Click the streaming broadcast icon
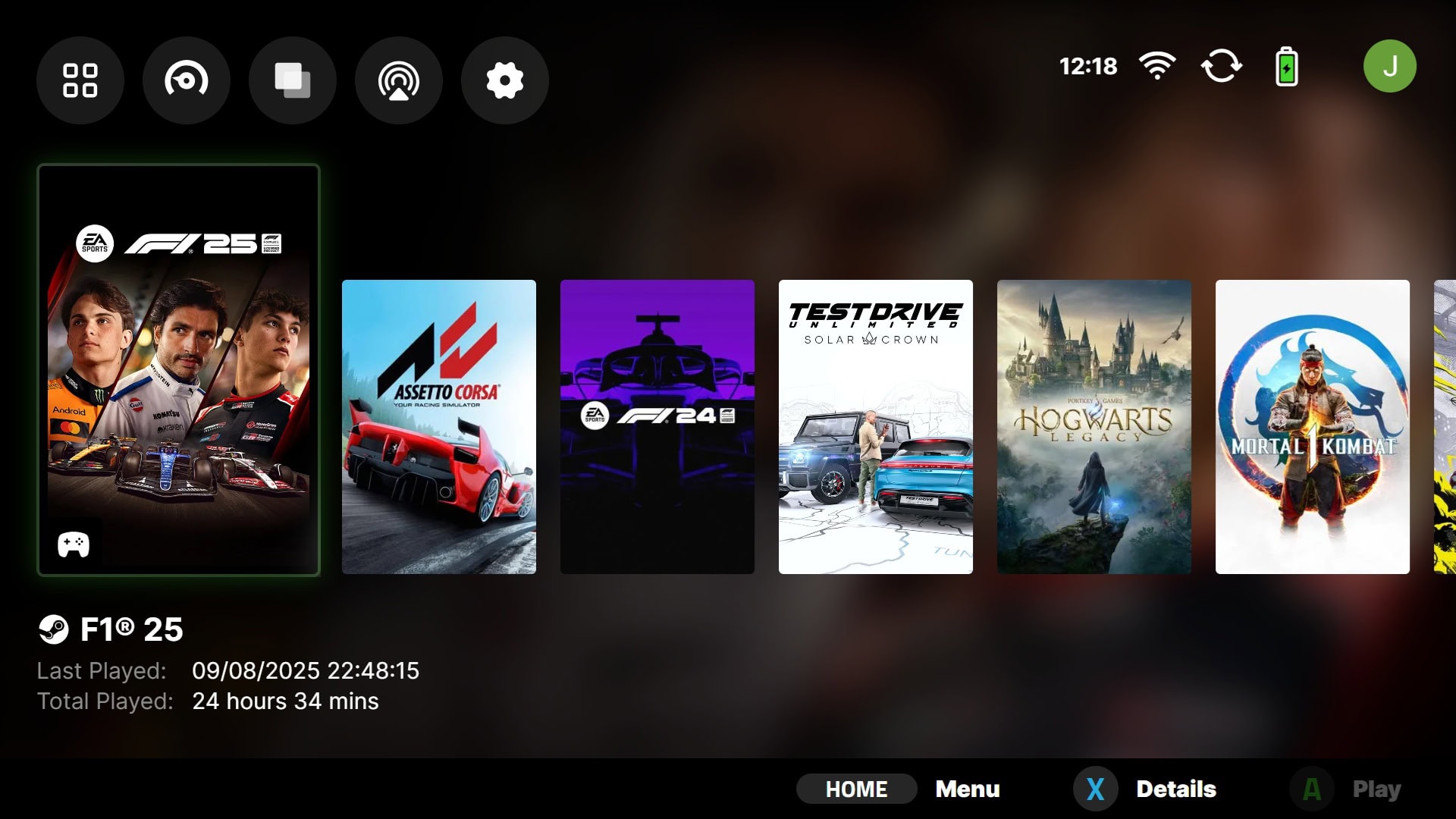This screenshot has width=1456, height=819. click(399, 80)
